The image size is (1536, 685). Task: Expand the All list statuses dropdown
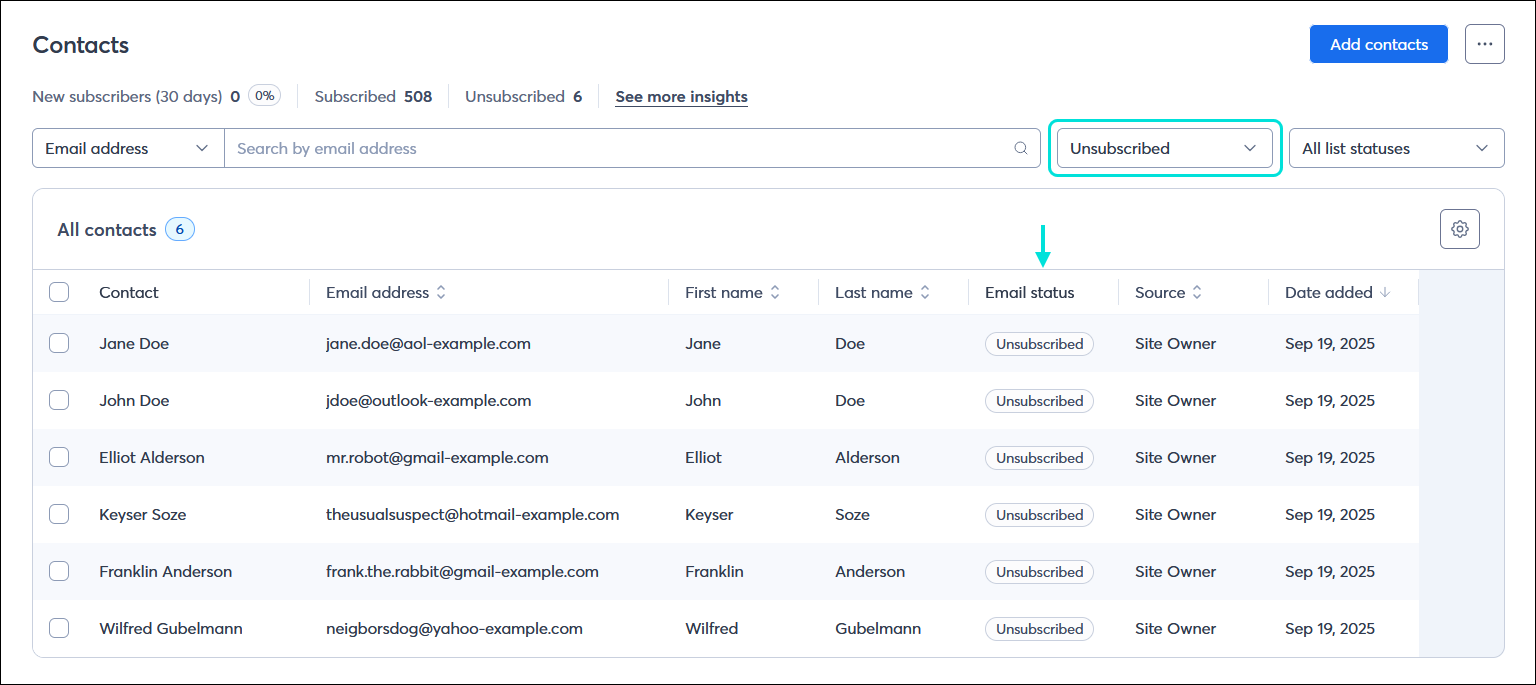tap(1396, 148)
